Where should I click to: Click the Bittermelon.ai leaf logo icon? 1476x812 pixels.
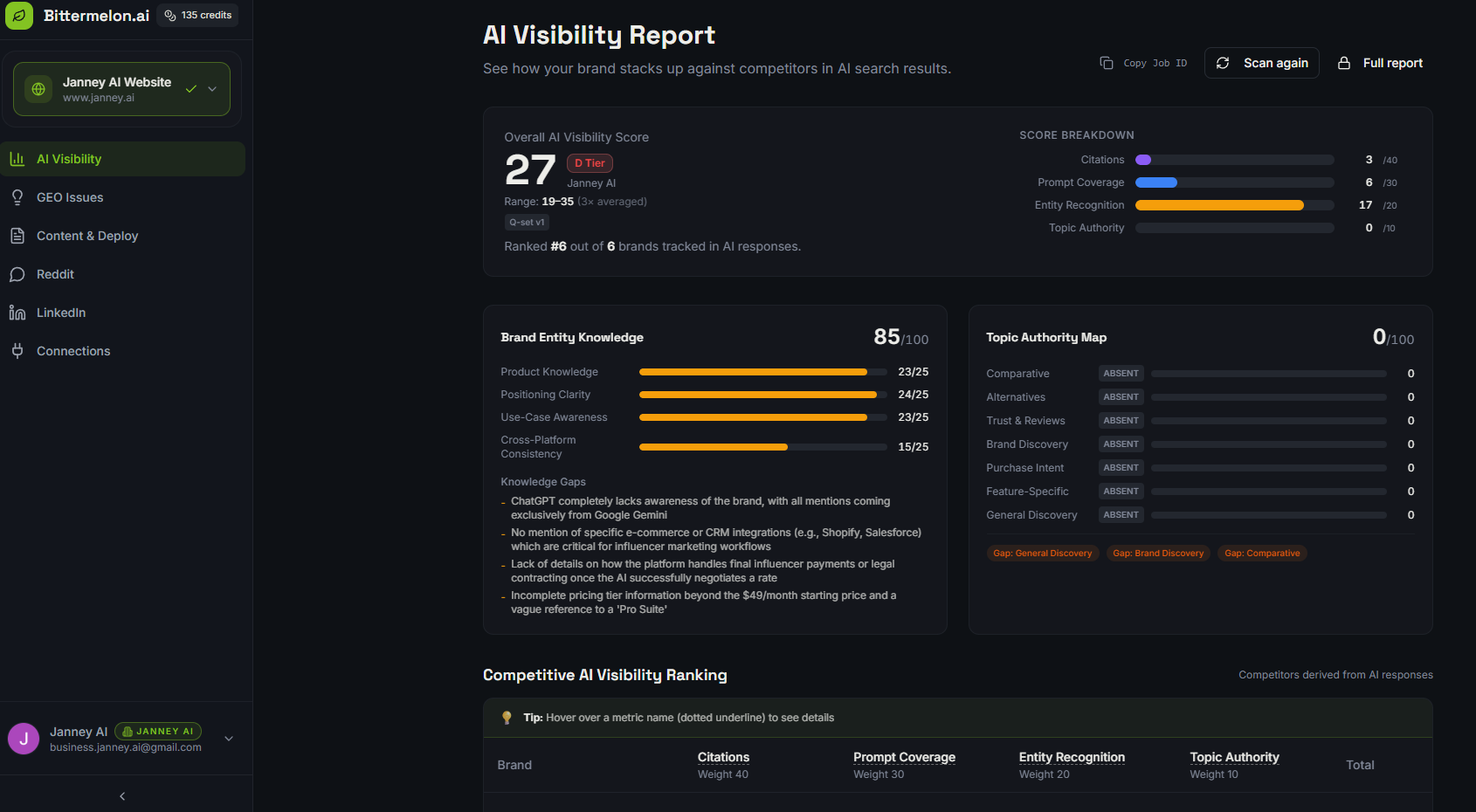[x=19, y=16]
